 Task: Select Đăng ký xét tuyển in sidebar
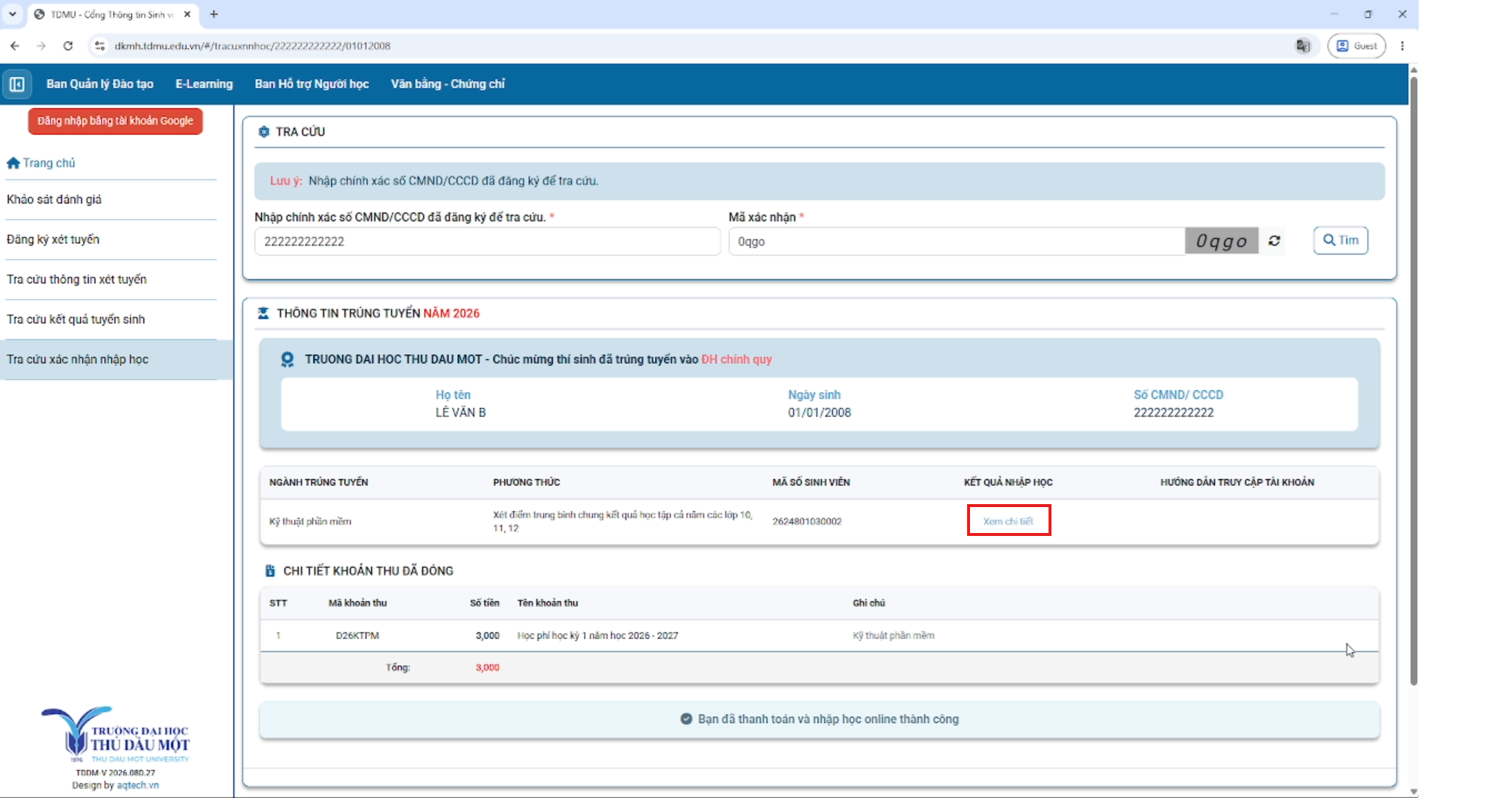point(53,240)
